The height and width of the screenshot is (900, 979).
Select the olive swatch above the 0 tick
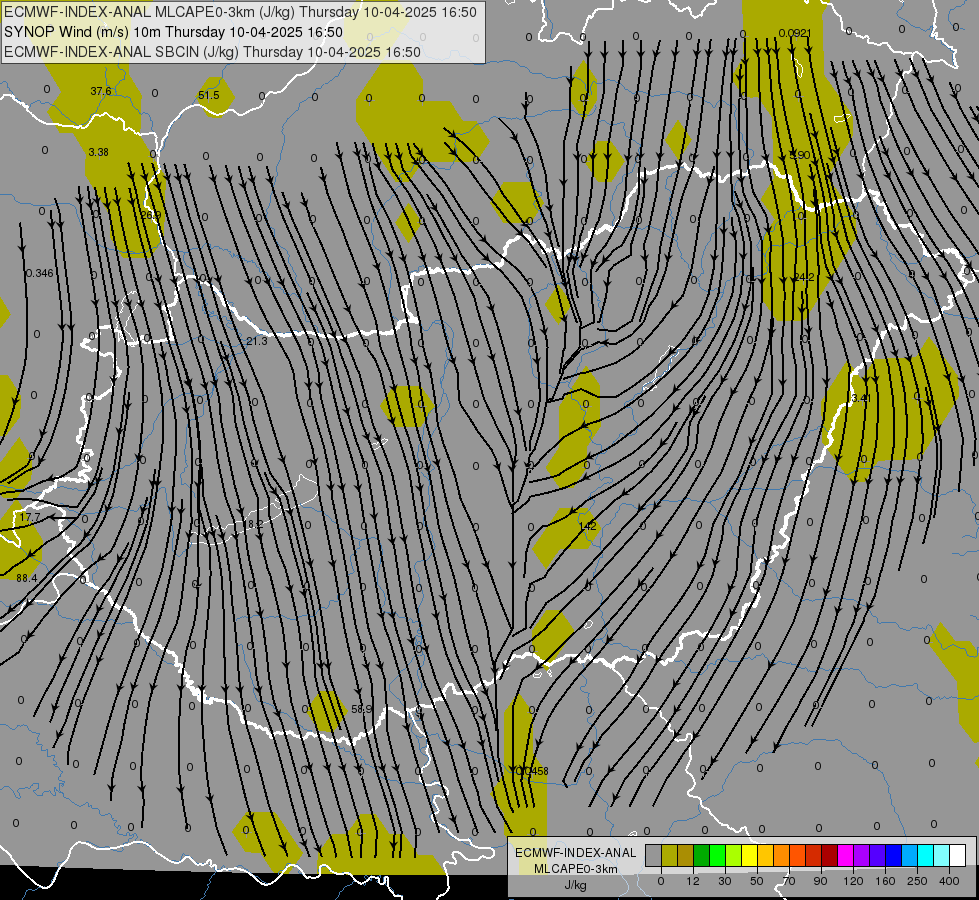click(x=669, y=856)
